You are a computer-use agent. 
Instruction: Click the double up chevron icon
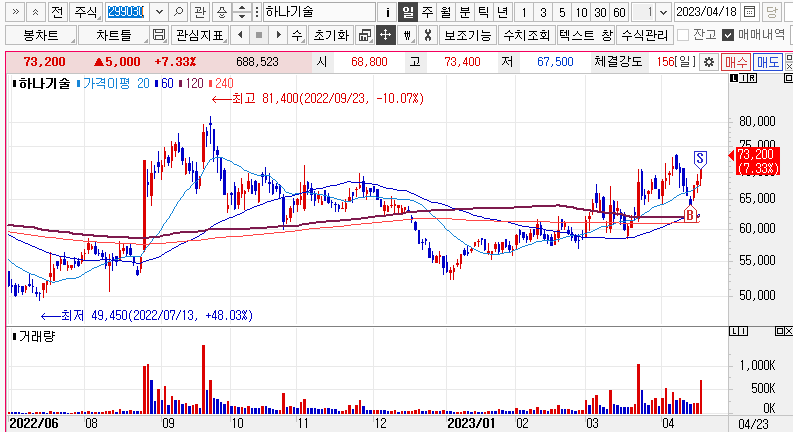(35, 12)
